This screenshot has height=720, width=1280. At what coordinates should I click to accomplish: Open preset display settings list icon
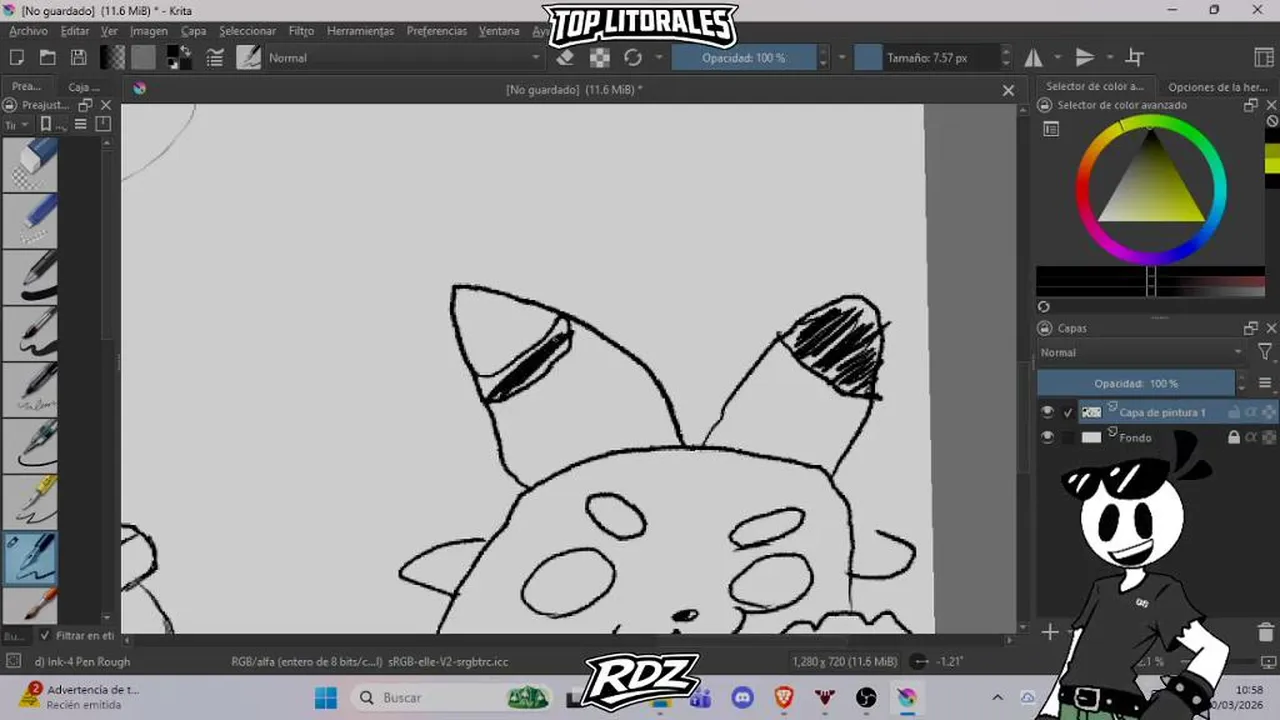click(x=80, y=125)
